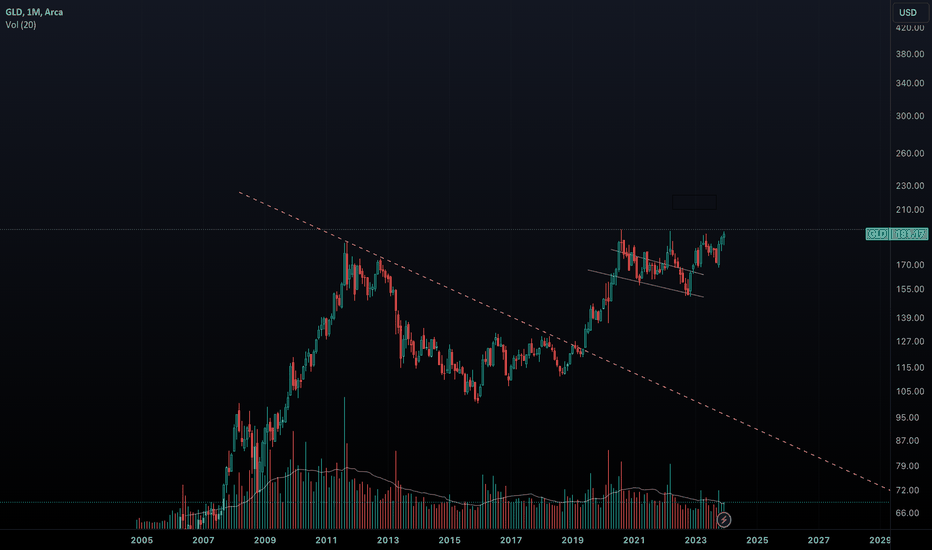Click the 95.00 price axis label
The image size is (932, 550).
(907, 418)
